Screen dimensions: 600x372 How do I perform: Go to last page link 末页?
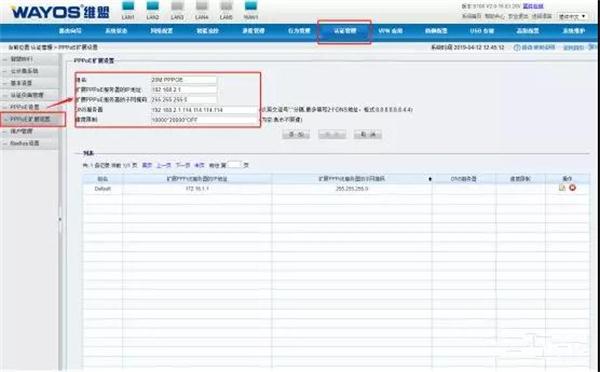[x=199, y=165]
